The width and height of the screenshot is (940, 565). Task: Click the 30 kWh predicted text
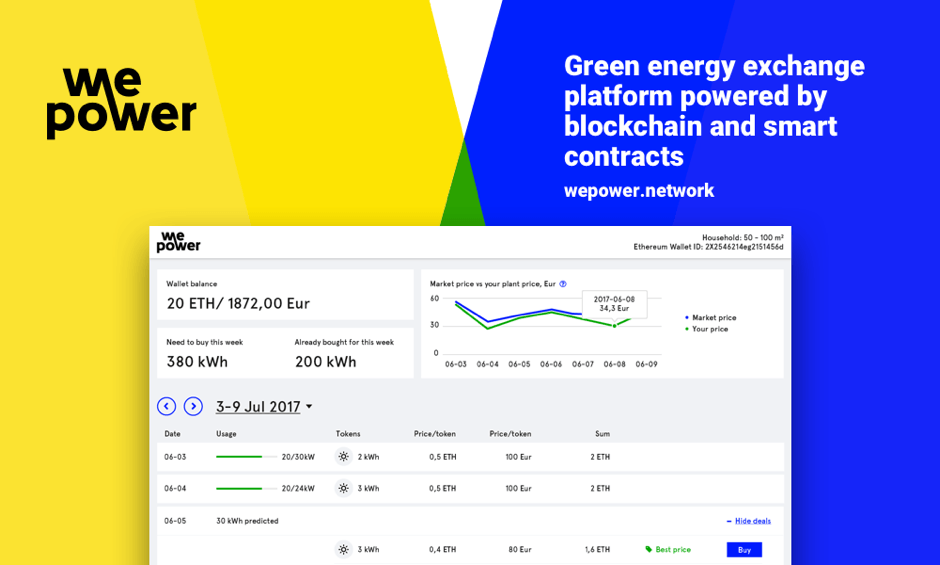(x=247, y=521)
